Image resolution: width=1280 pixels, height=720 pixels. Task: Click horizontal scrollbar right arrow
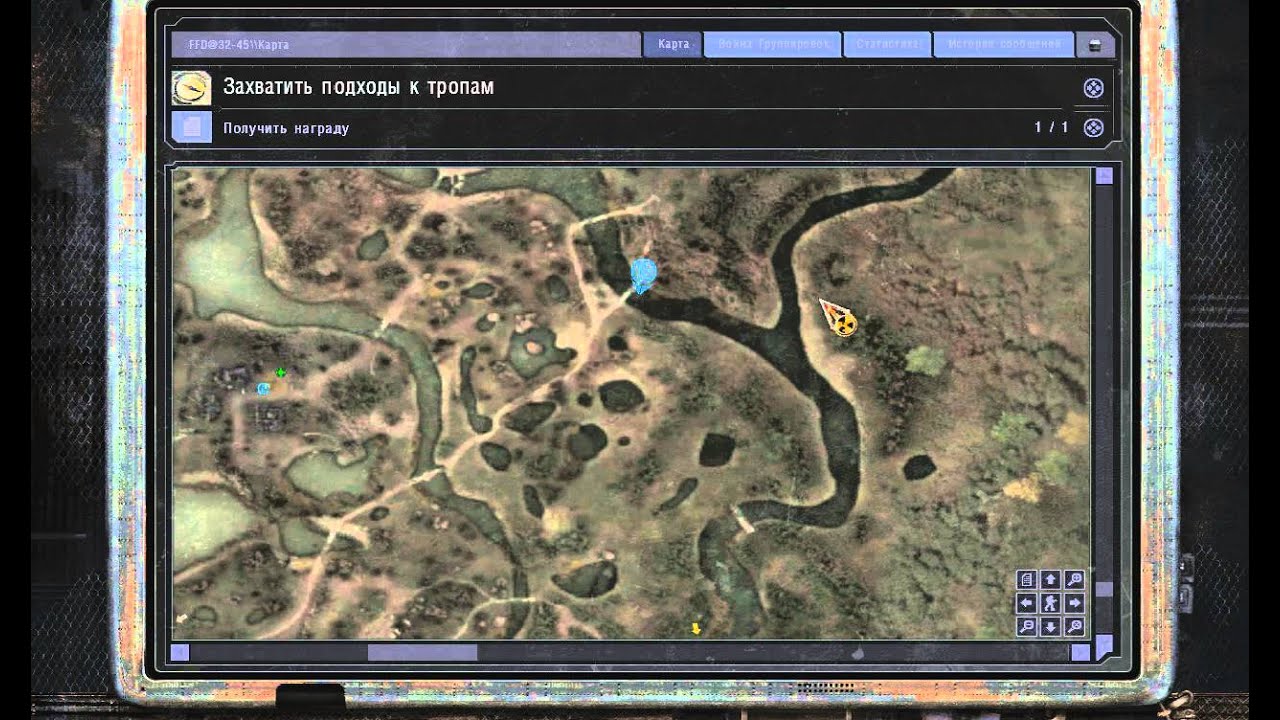(1080, 652)
